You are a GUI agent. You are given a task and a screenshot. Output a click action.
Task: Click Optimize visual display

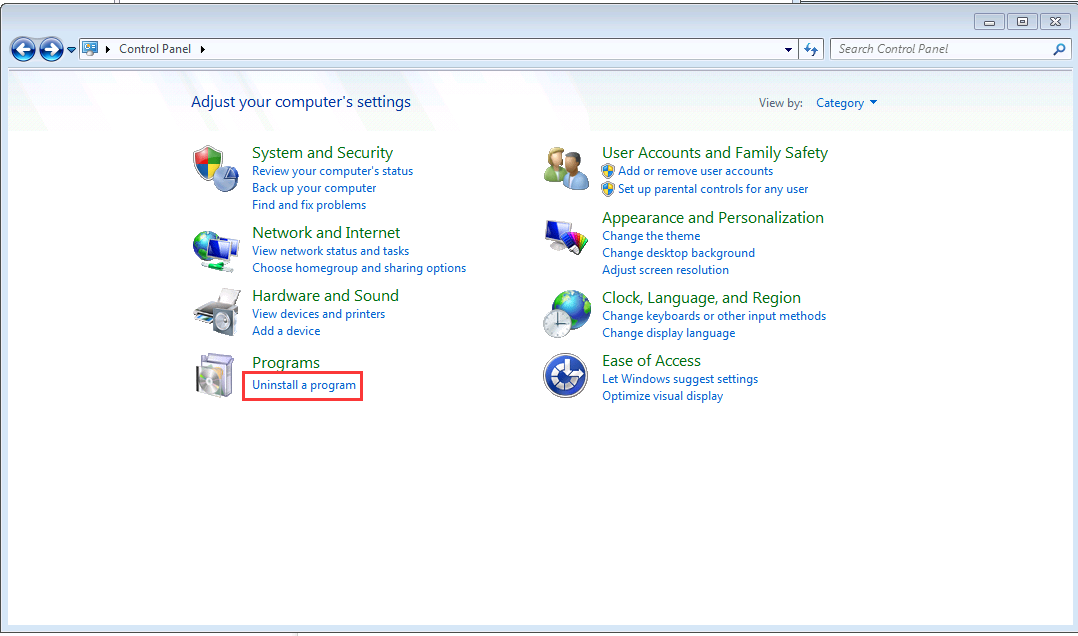[x=663, y=396]
